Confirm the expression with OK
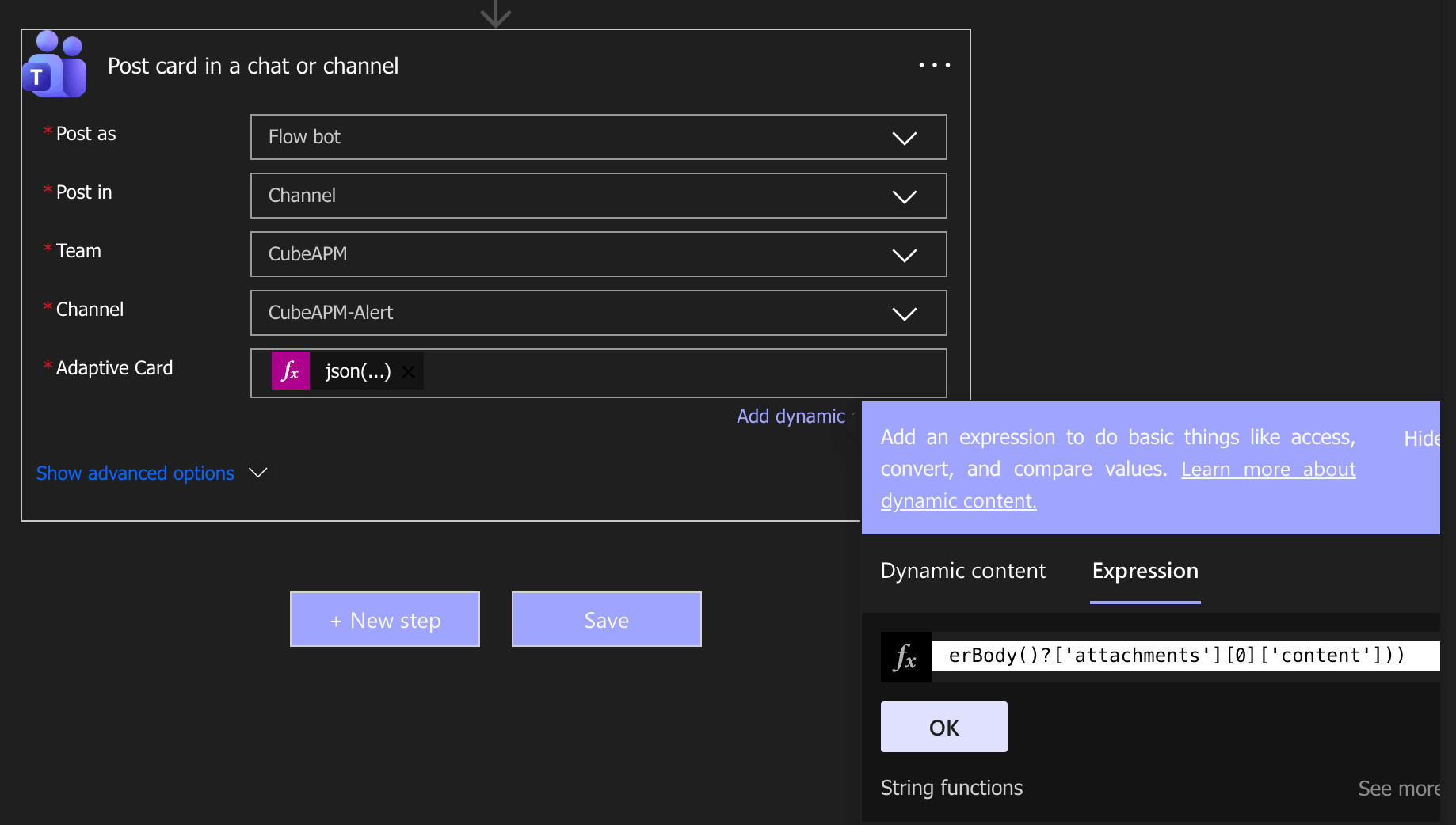 (943, 726)
